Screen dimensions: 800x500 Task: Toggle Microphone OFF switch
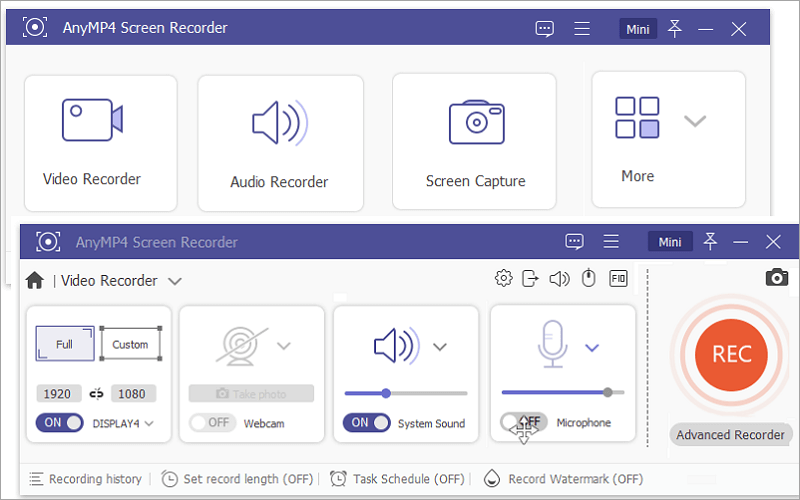click(x=523, y=422)
